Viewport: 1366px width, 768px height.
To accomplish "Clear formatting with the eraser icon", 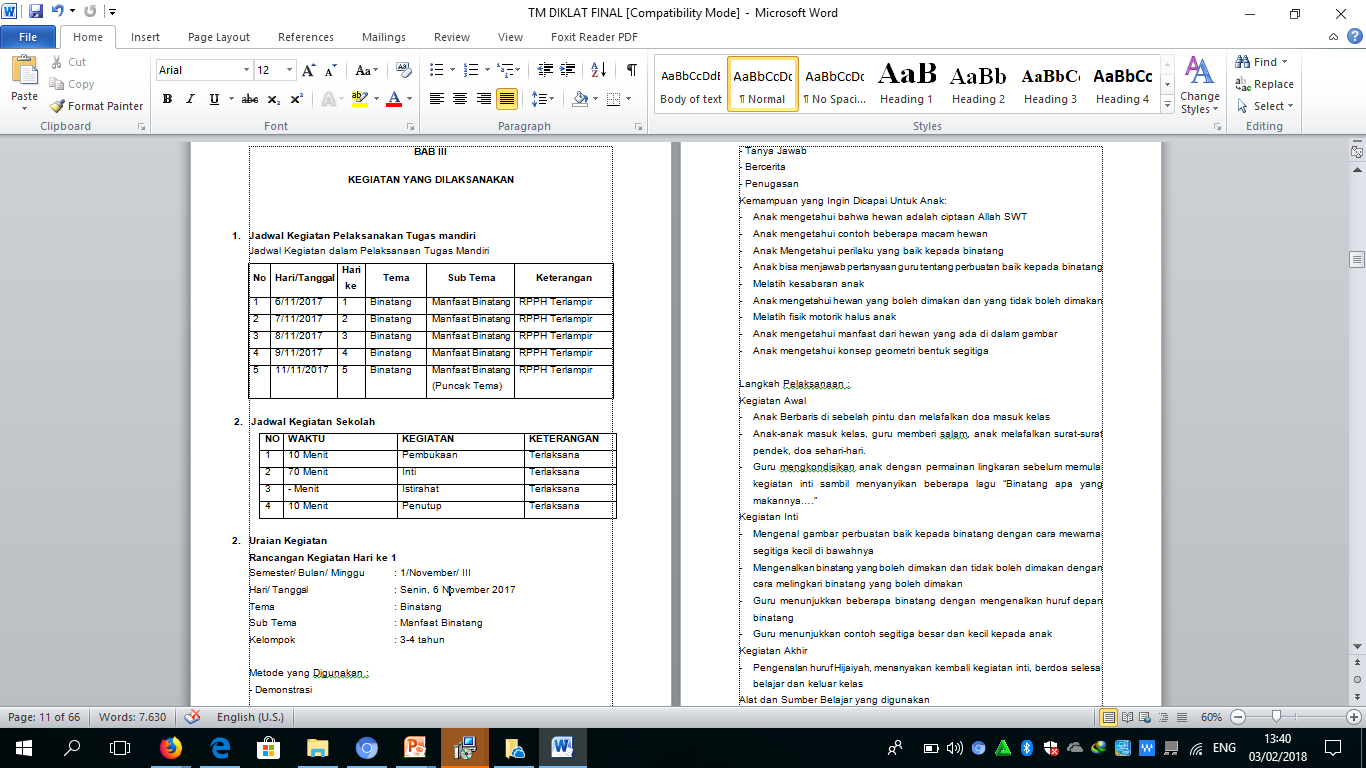I will (x=404, y=70).
